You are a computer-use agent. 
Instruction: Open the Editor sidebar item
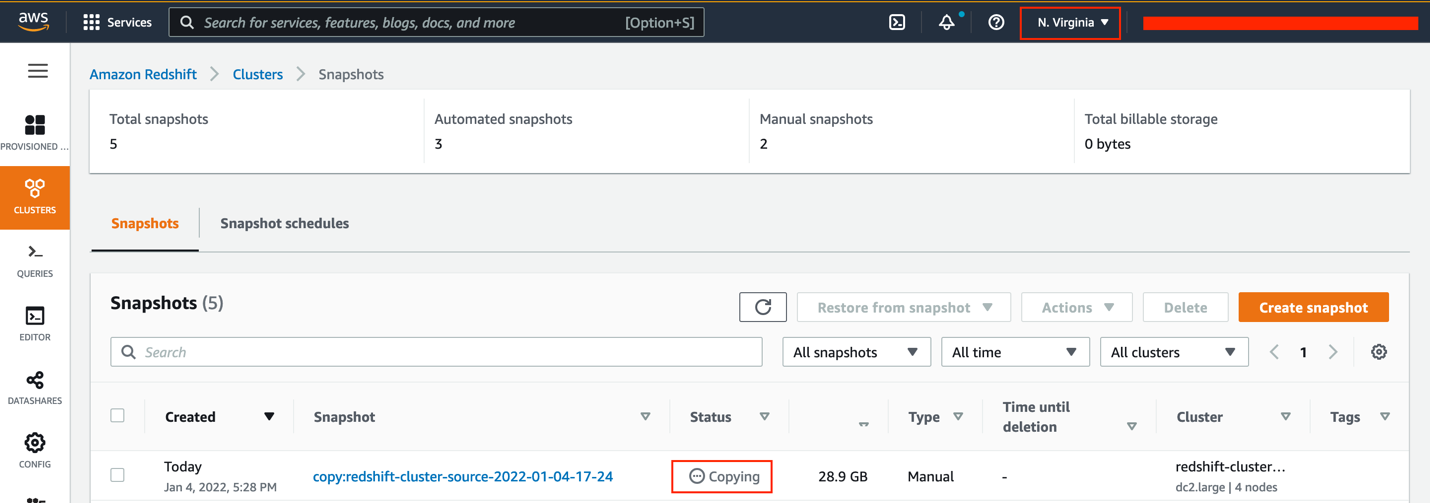(35, 324)
